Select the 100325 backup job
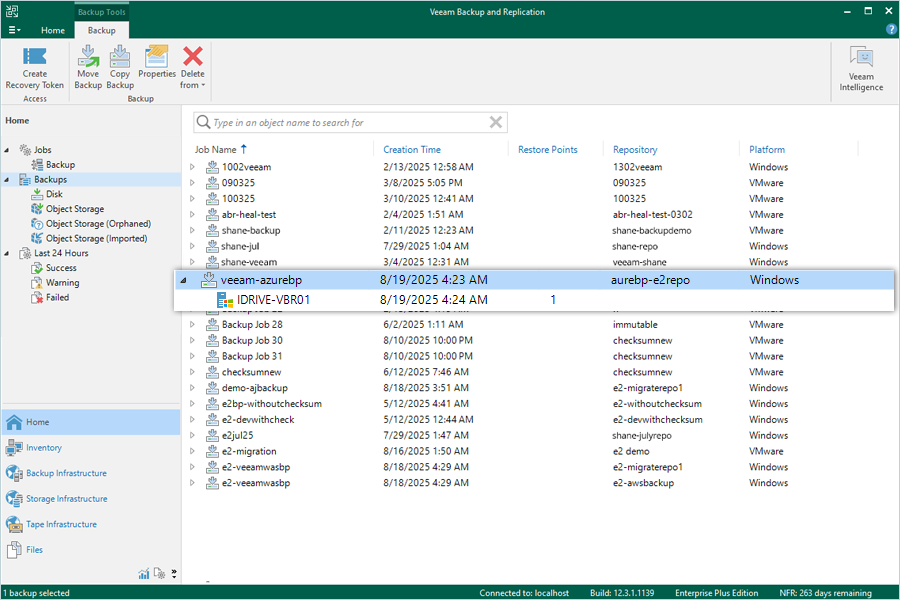Screen dimensions: 900x600 tap(238, 199)
